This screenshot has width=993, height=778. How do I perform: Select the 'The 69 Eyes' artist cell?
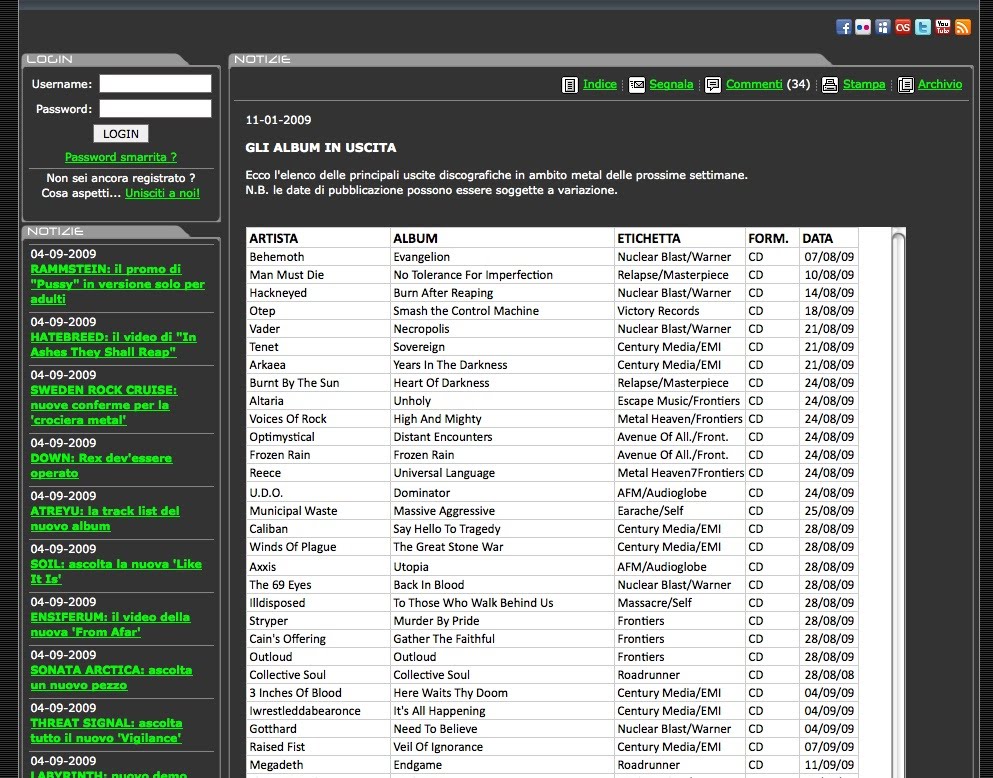click(318, 585)
